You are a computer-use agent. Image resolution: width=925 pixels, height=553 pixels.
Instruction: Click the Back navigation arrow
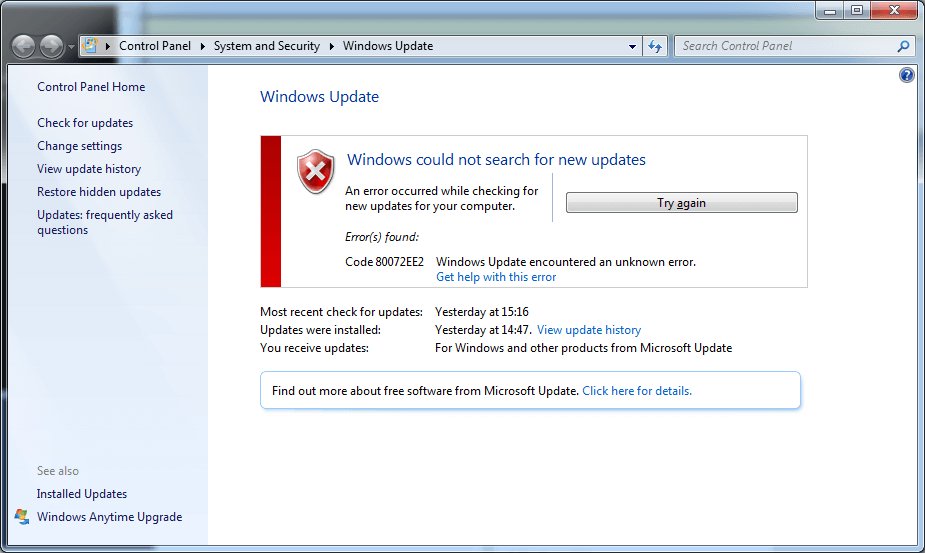(x=24, y=46)
